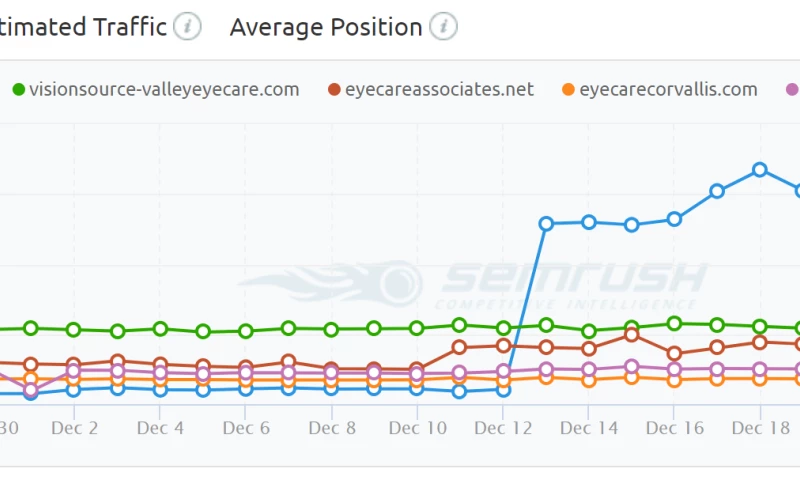The image size is (800, 480).
Task: Switch to the Average Position tab
Action: [x=326, y=27]
